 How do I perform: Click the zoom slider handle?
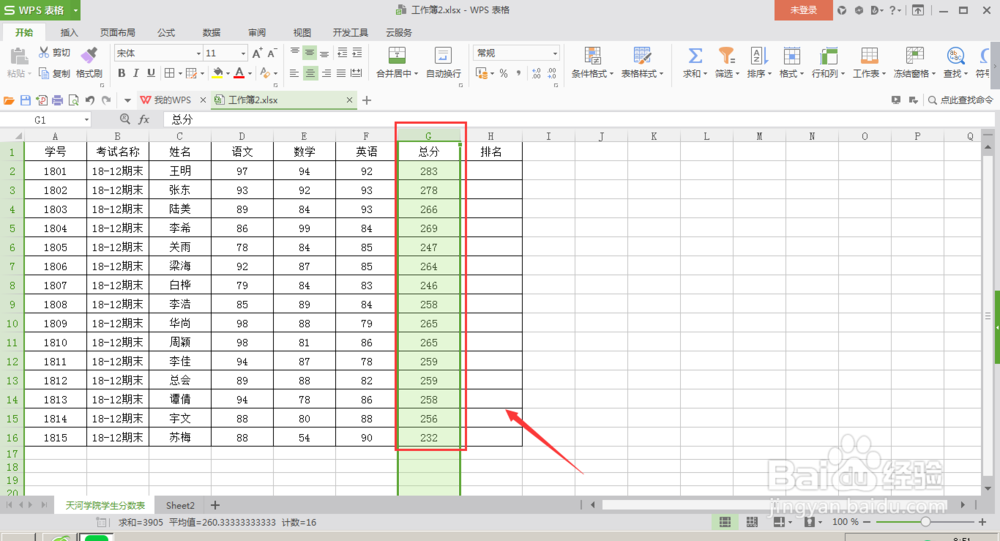click(925, 522)
